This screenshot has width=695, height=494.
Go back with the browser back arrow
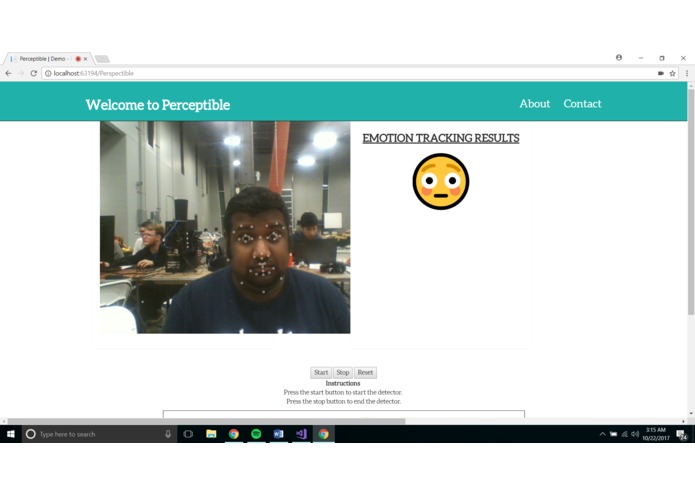(x=8, y=74)
